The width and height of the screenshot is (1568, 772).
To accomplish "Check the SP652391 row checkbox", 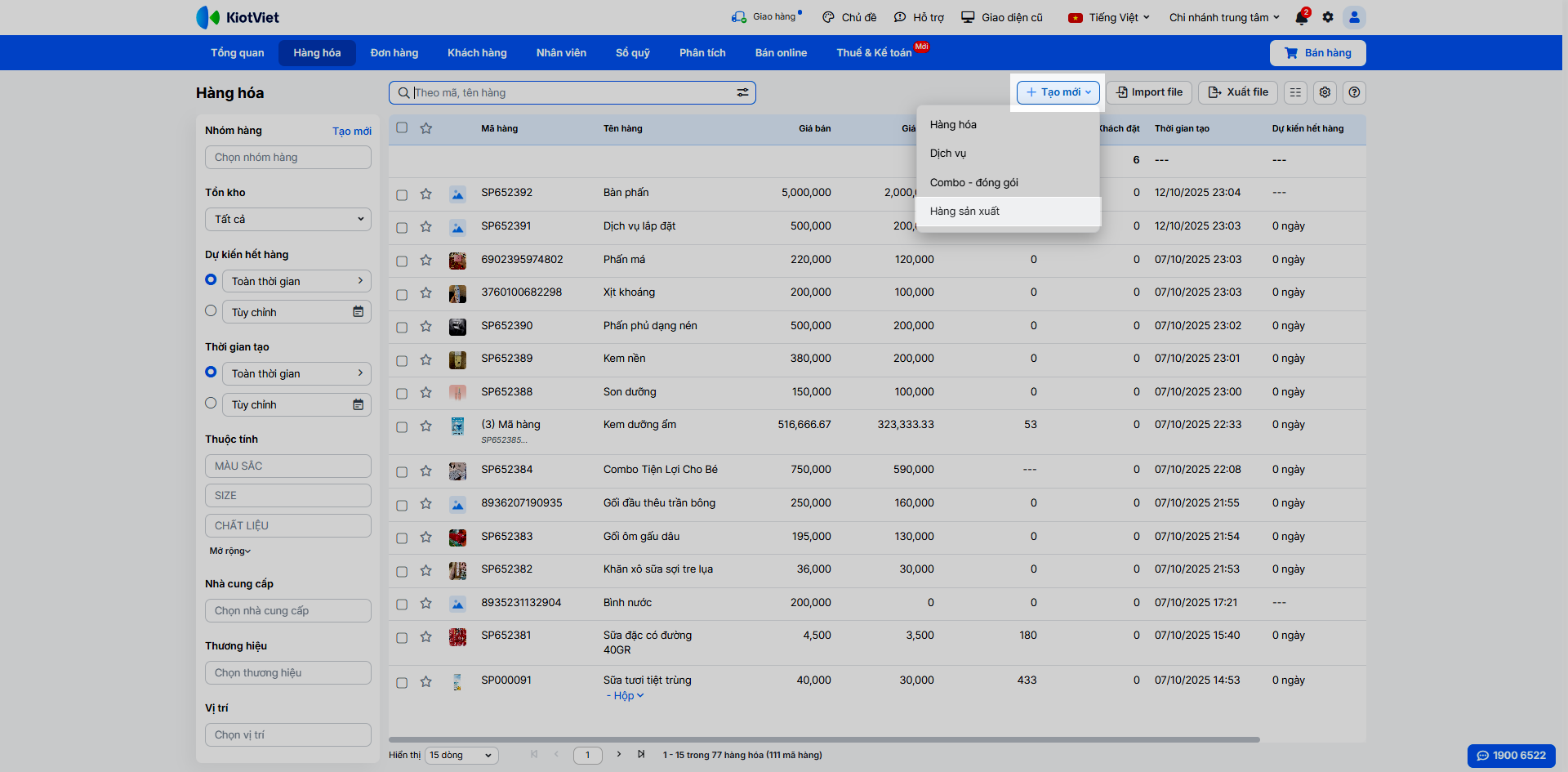I will 402,227.
